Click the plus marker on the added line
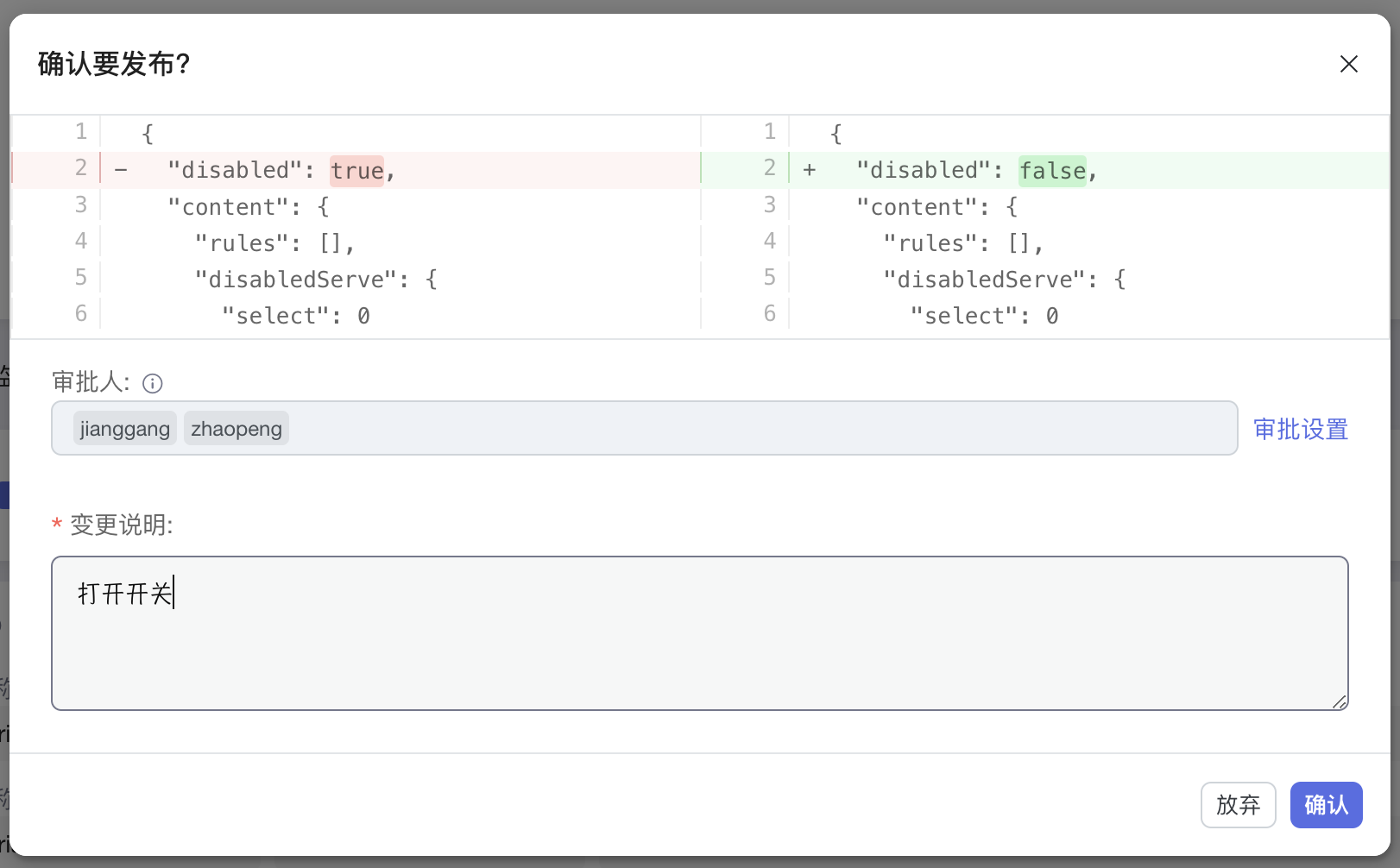 (x=809, y=171)
